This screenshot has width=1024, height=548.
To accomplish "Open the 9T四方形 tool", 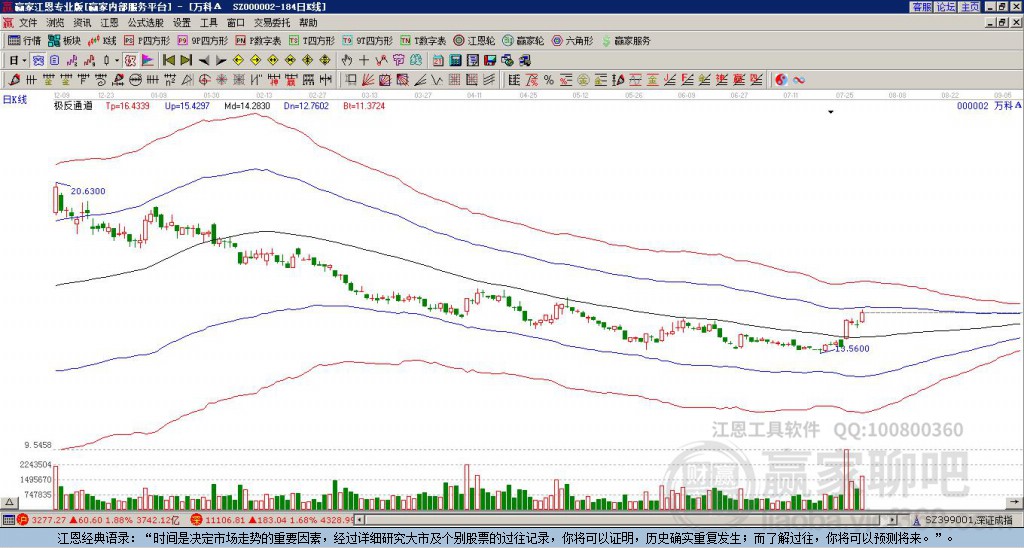I will 367,40.
